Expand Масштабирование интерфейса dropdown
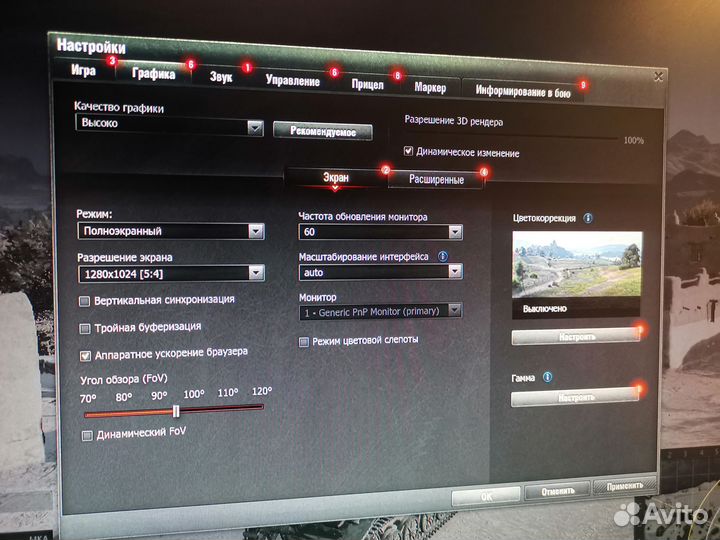The width and height of the screenshot is (720, 540). pyautogui.click(x=381, y=272)
